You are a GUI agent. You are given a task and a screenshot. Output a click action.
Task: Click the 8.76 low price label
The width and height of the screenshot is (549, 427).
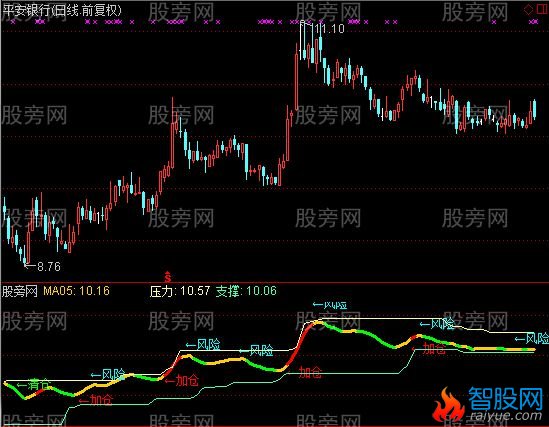pyautogui.click(x=49, y=267)
